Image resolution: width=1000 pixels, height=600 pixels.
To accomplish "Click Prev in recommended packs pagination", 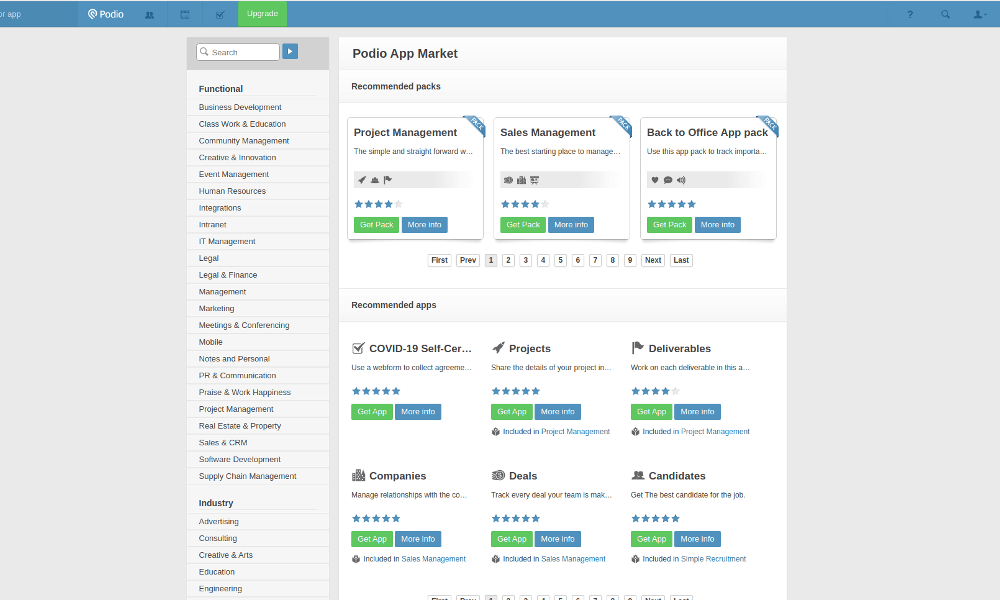I will coord(468,260).
